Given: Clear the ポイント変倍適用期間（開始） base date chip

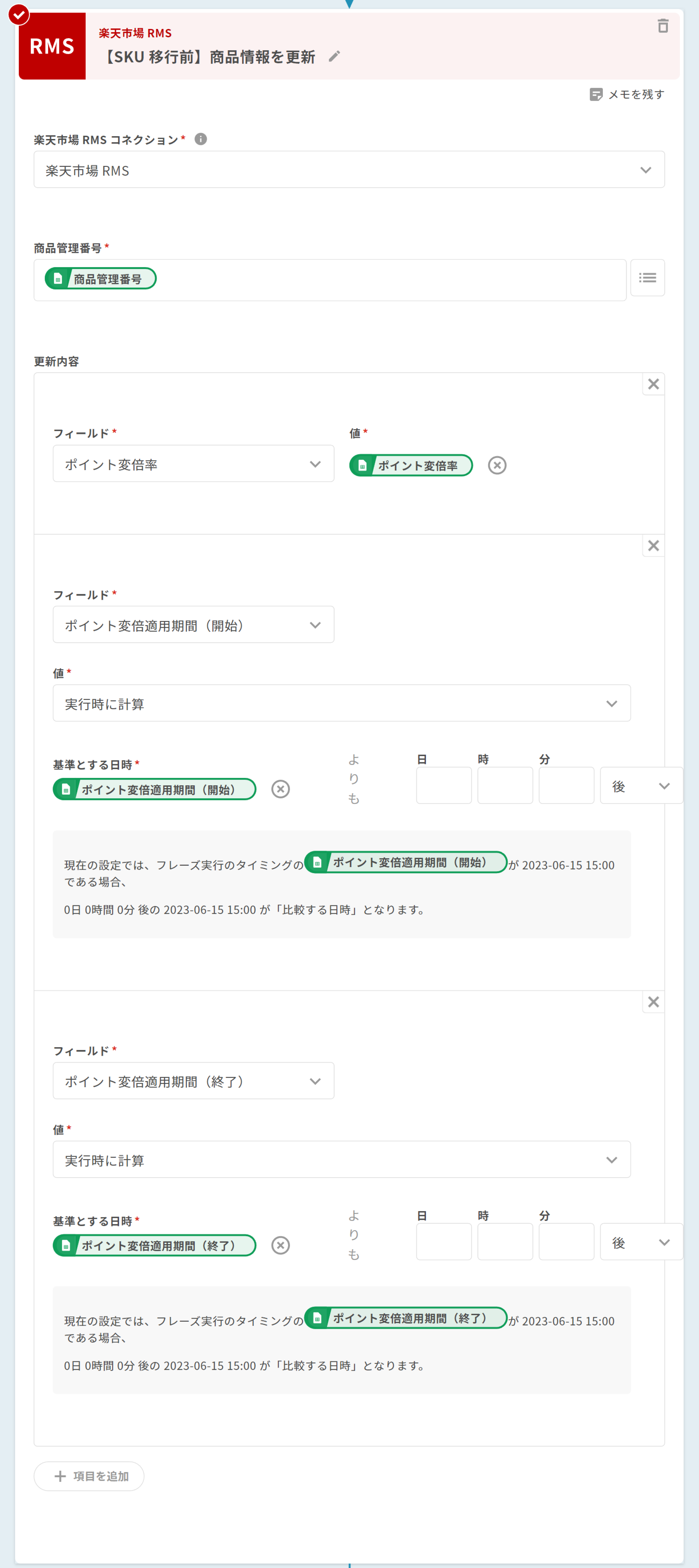Looking at the screenshot, I should 280,789.
